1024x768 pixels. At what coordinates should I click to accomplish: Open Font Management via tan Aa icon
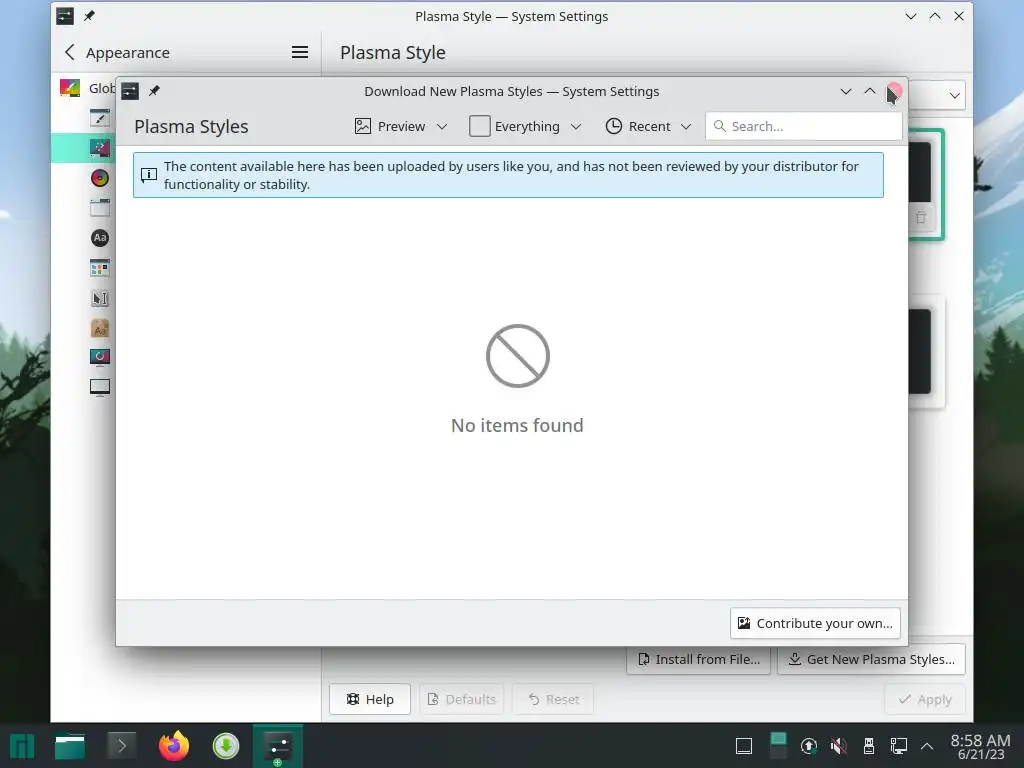[100, 328]
